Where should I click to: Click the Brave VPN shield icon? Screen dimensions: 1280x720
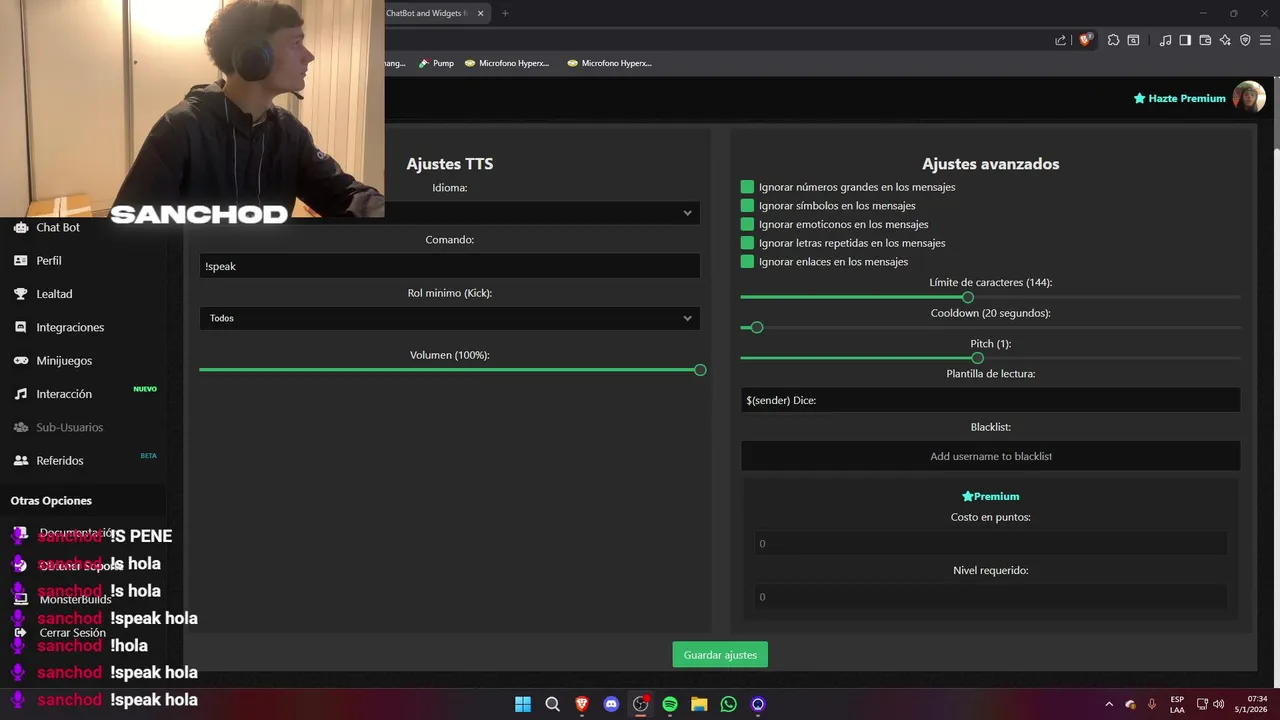1245,40
